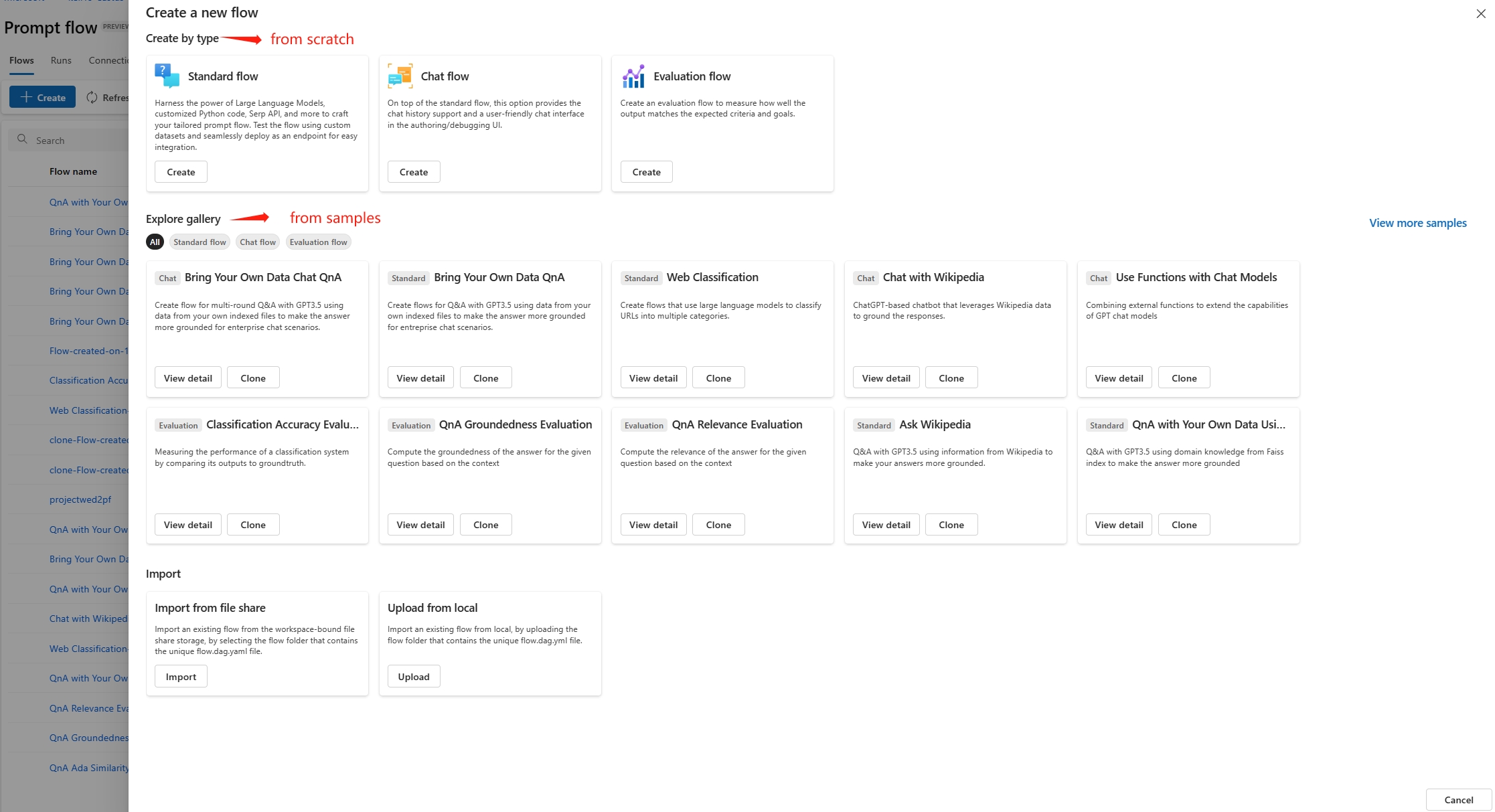Filter gallery by Standard flow
This screenshot has width=1495, height=812.
click(x=200, y=242)
